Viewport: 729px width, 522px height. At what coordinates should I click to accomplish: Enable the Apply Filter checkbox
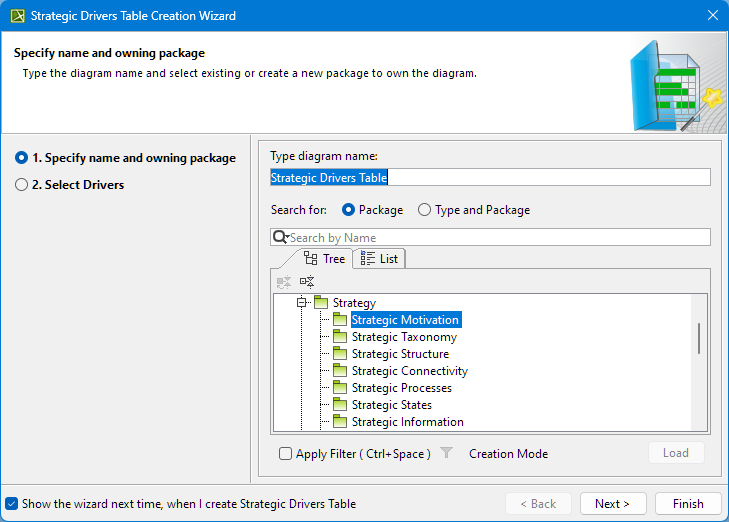(x=286, y=453)
